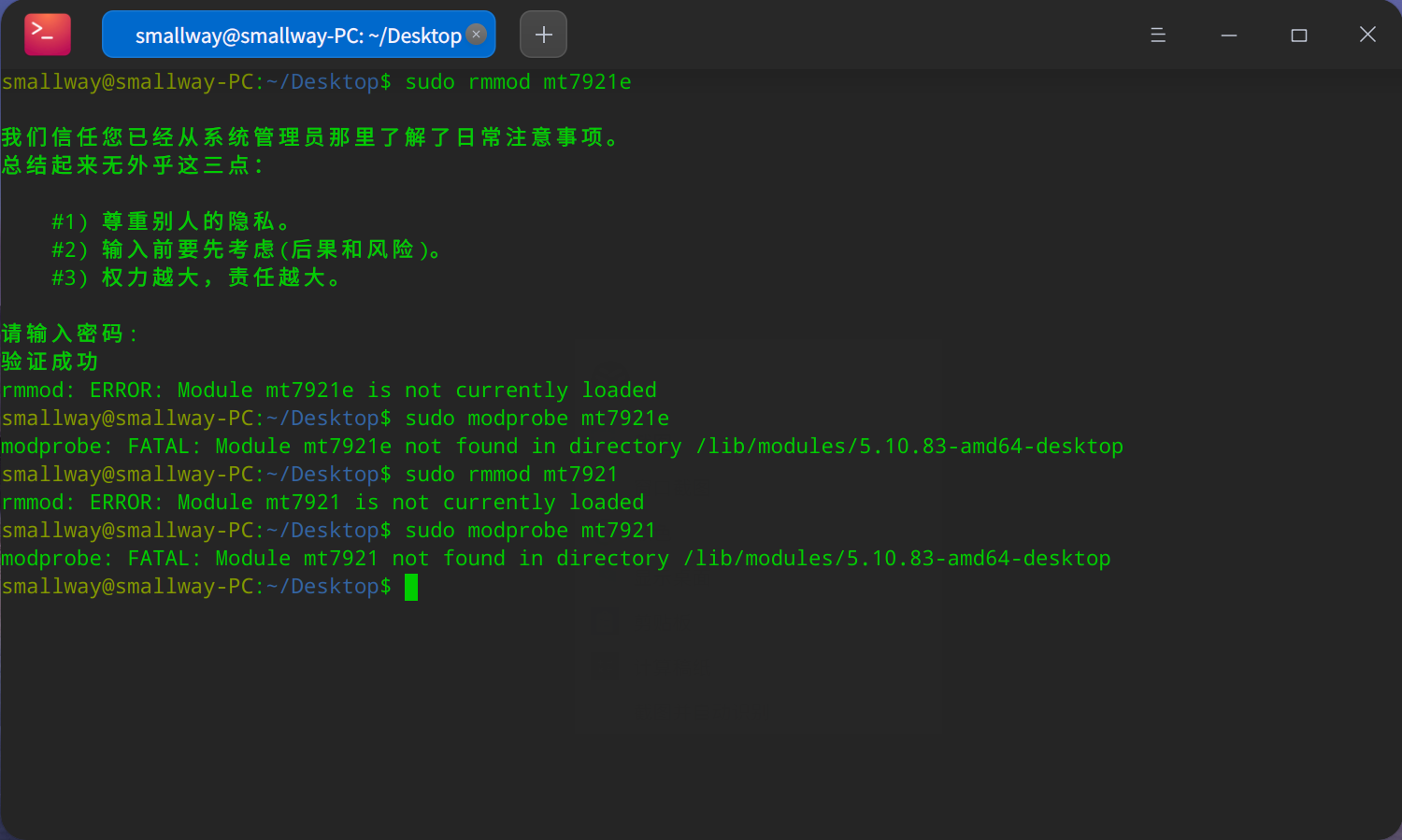Maximize the terminal window

point(1299,36)
